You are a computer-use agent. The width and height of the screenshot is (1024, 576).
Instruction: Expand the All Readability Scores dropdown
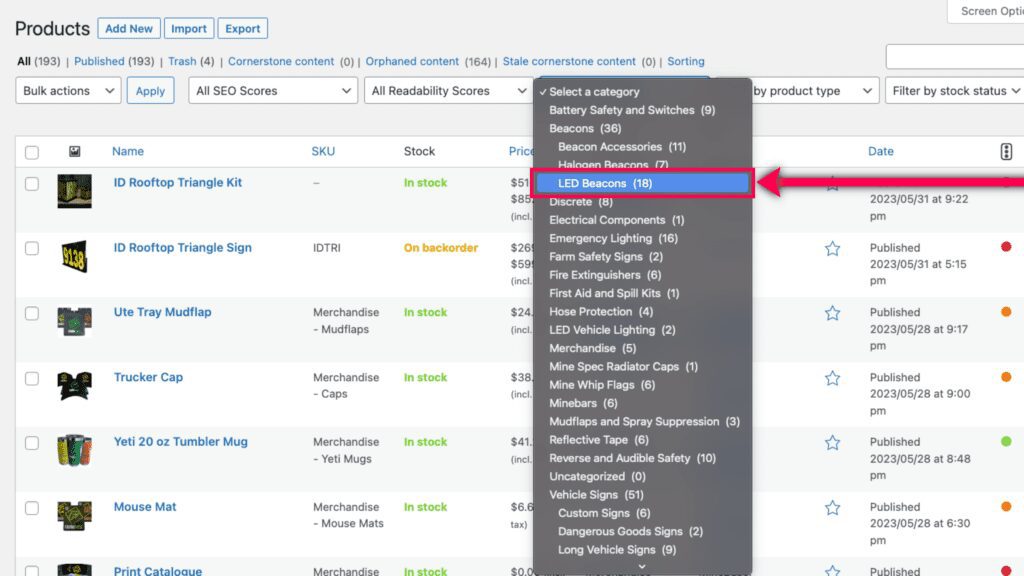(x=447, y=90)
